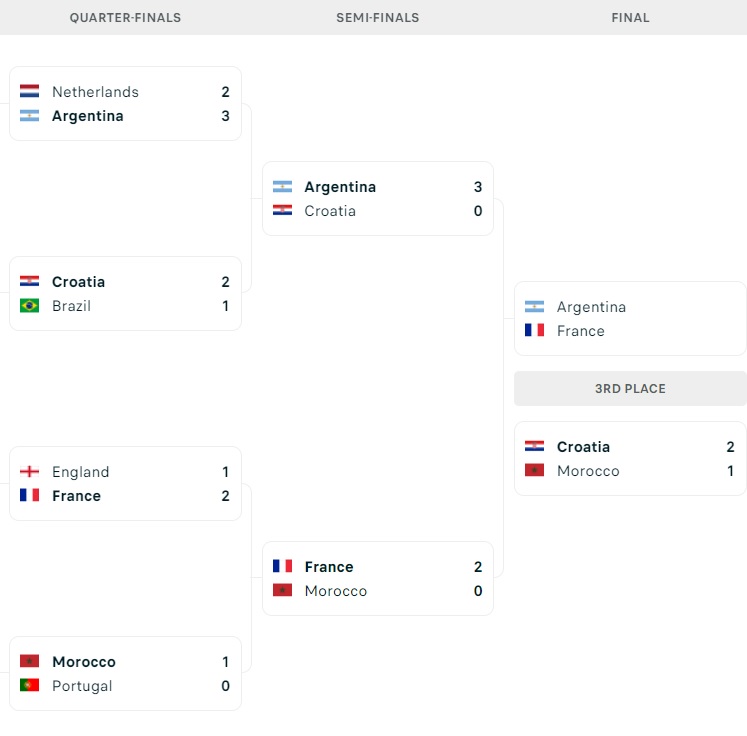Click Morocco's flag in the quarter-final match
Viewport: 747px width, 736px height.
tap(29, 662)
